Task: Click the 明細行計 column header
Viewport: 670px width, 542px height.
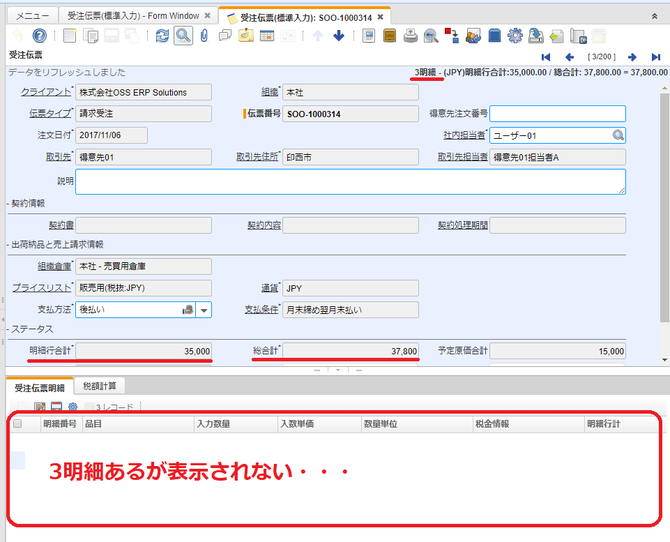Action: click(x=621, y=424)
